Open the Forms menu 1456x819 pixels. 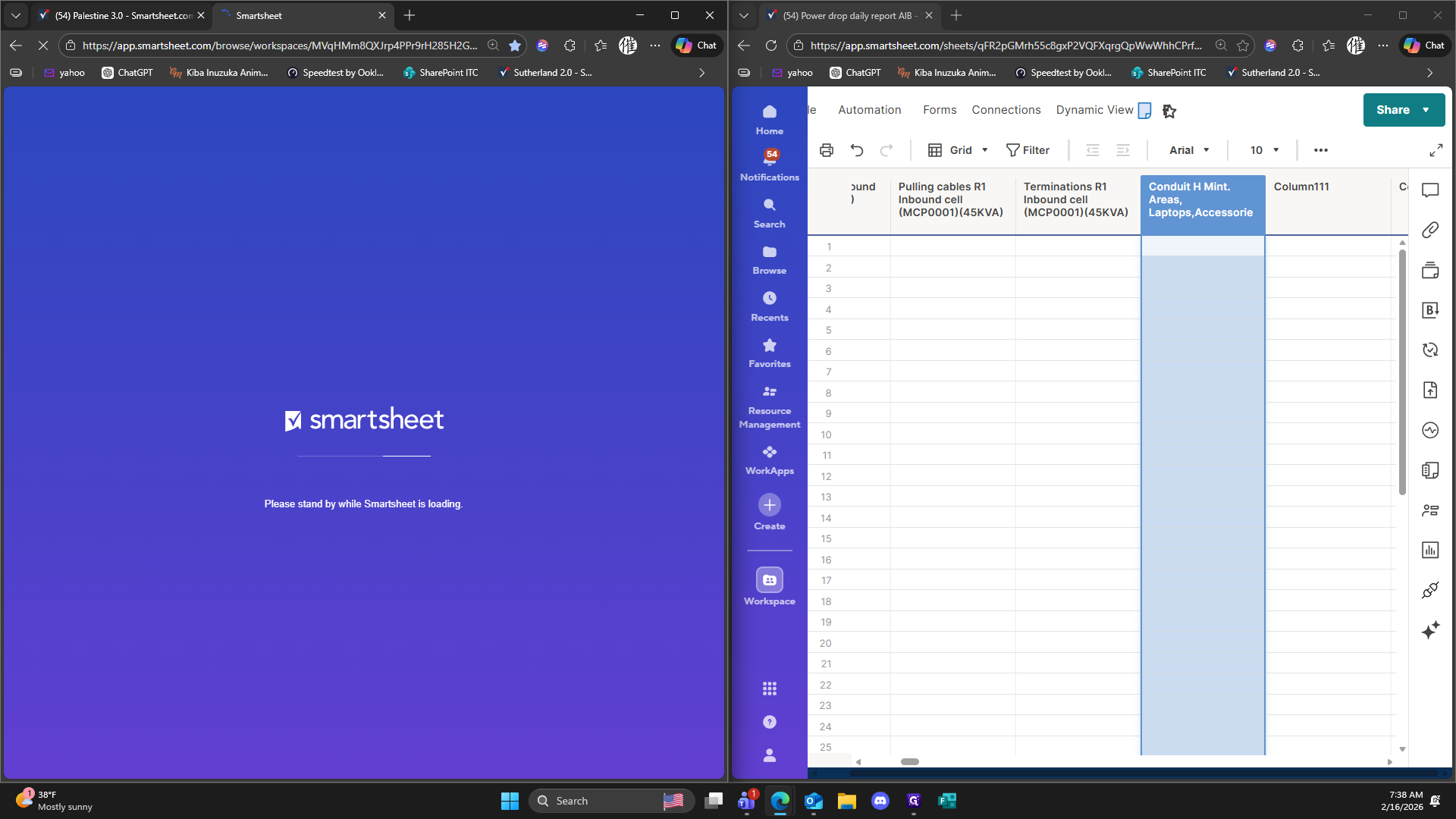tap(940, 110)
